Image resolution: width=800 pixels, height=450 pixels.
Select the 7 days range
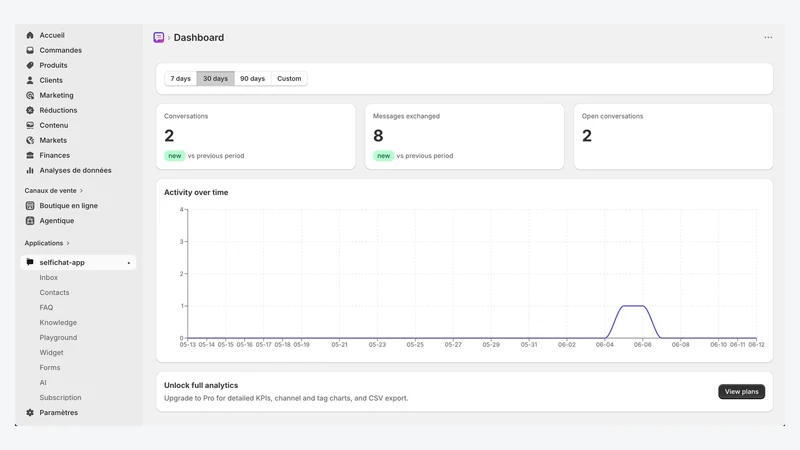[x=181, y=79]
